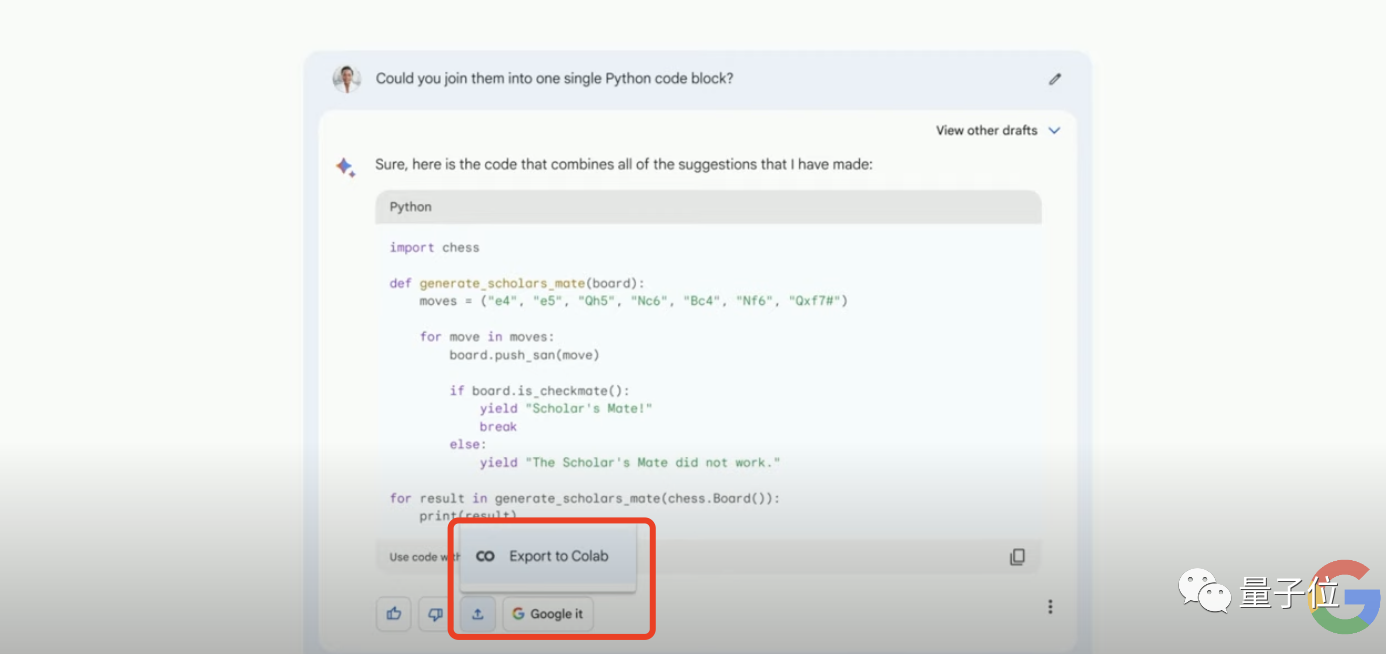
Task: Click the 'break' statement in the code
Action: [498, 426]
